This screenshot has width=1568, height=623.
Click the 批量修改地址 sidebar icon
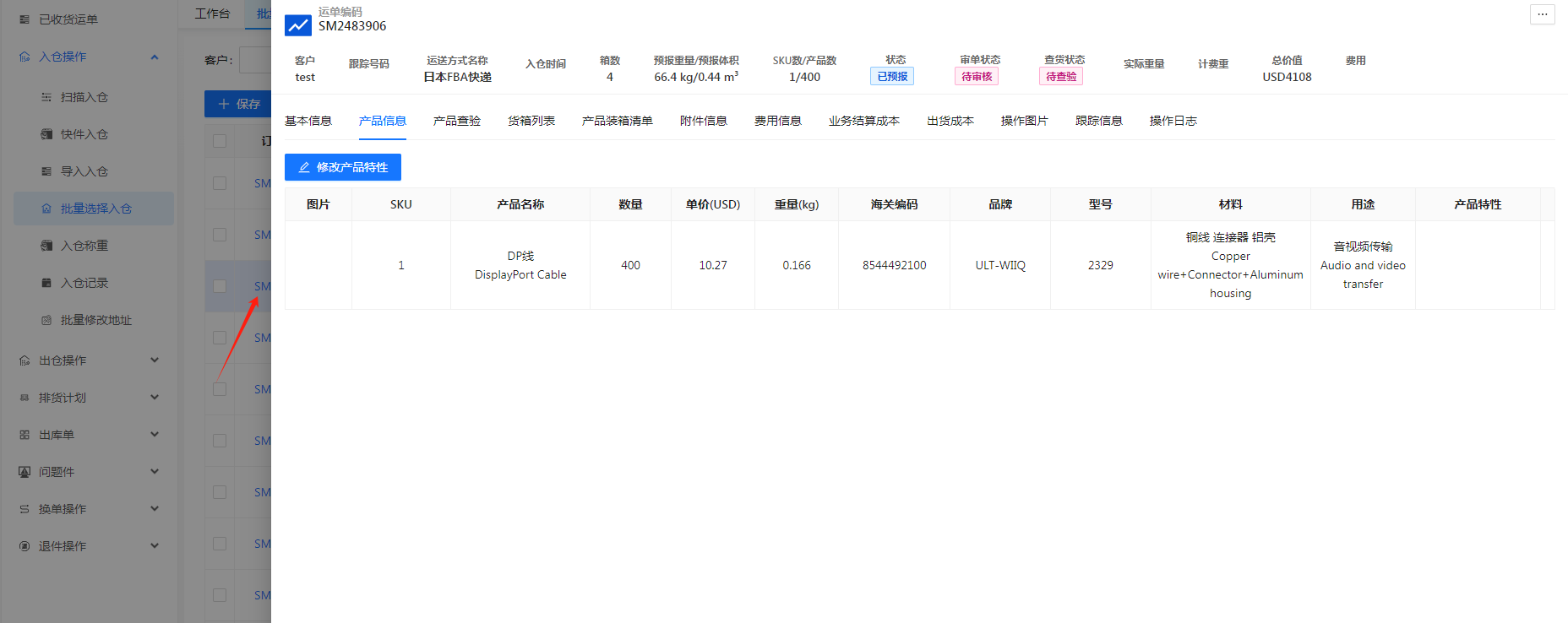tap(46, 320)
